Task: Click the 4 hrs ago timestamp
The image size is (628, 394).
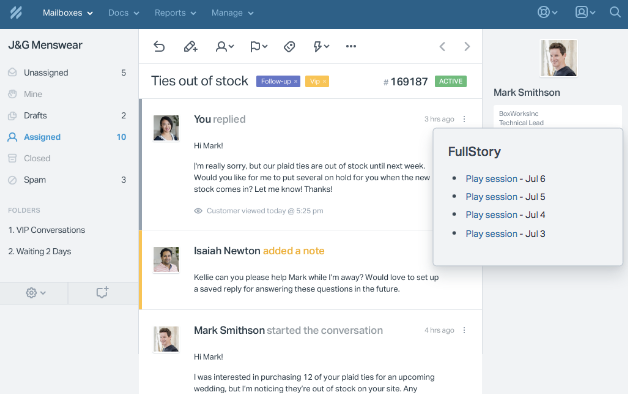Action: [x=439, y=330]
